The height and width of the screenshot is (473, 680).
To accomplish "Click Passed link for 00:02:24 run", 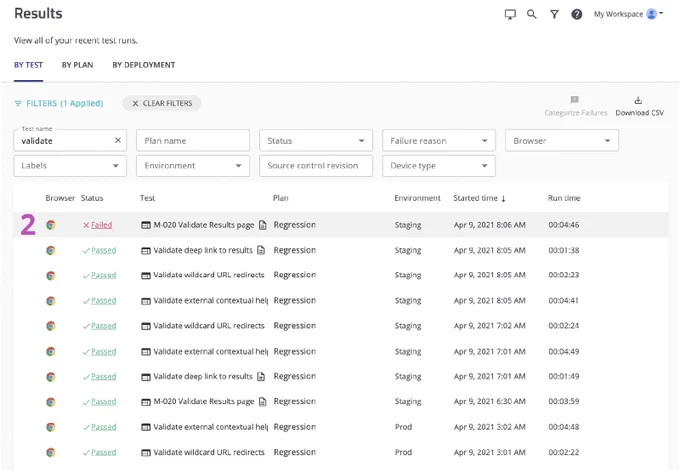I will point(104,326).
